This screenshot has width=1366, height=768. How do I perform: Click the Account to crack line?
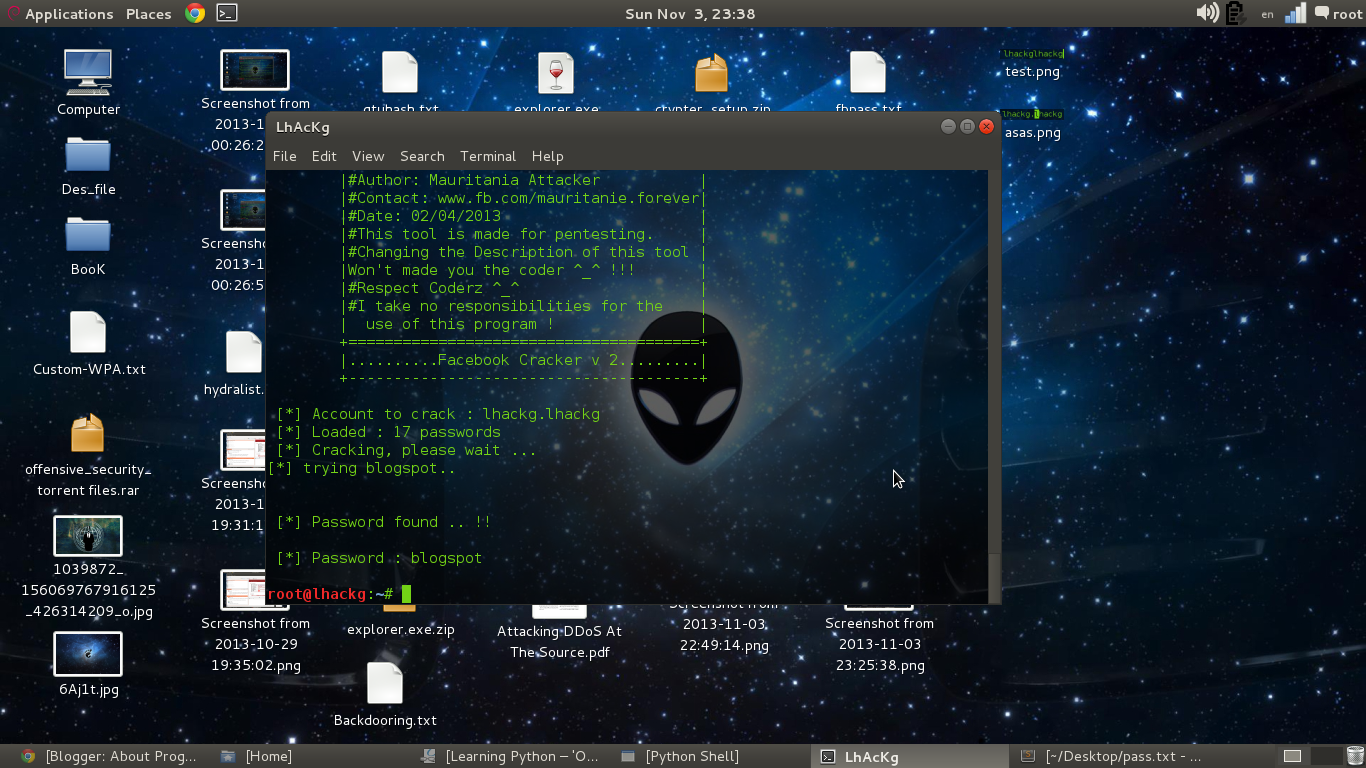tap(438, 414)
